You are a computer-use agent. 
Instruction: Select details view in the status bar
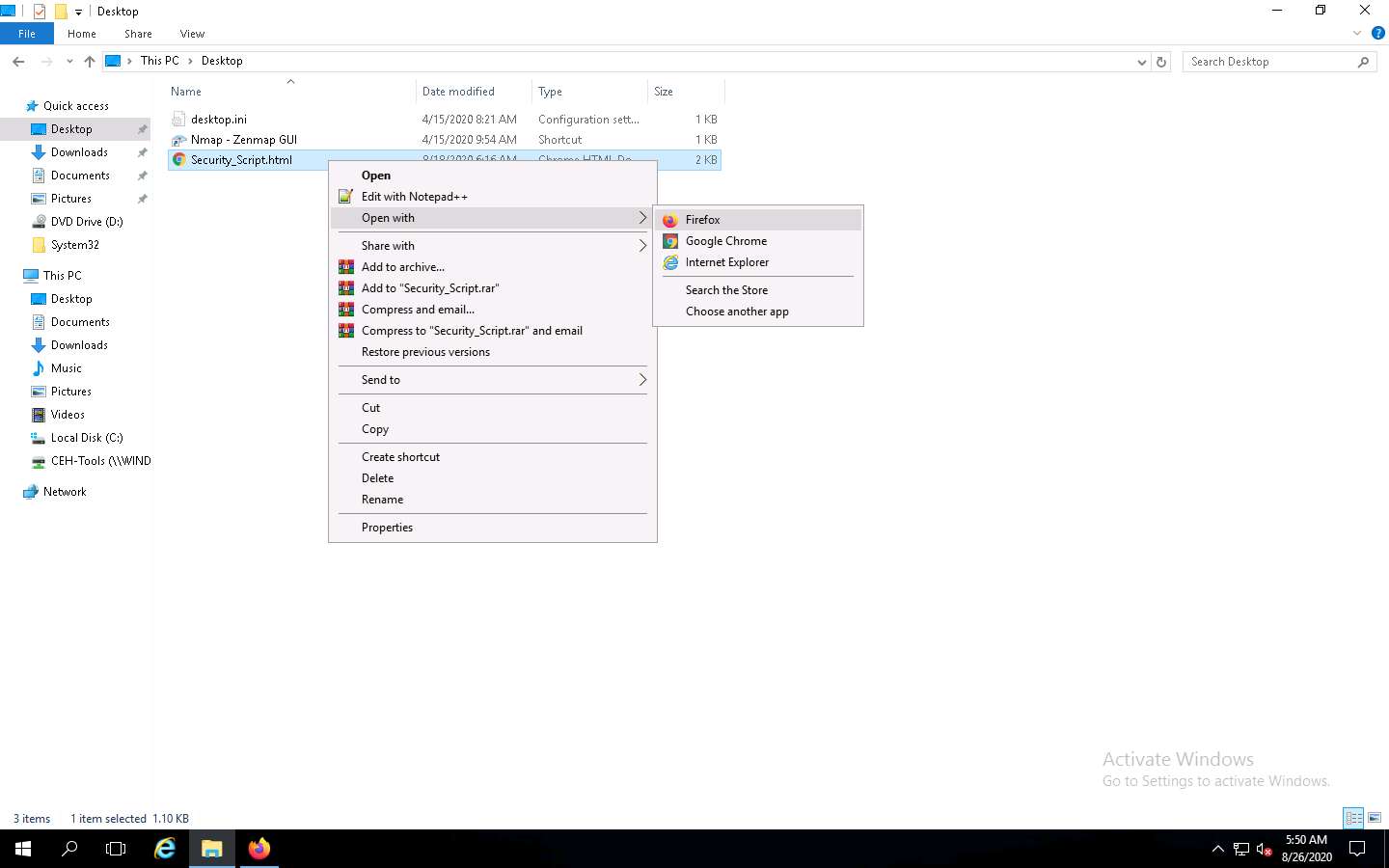click(x=1352, y=818)
